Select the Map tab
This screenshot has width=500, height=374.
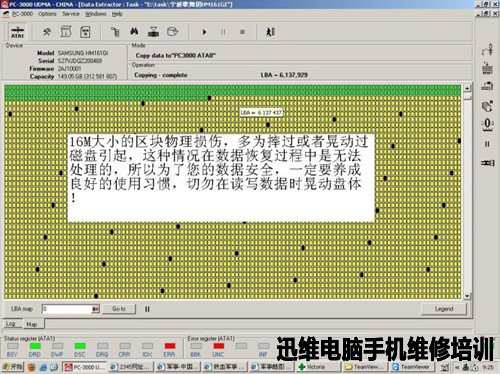pyautogui.click(x=32, y=324)
